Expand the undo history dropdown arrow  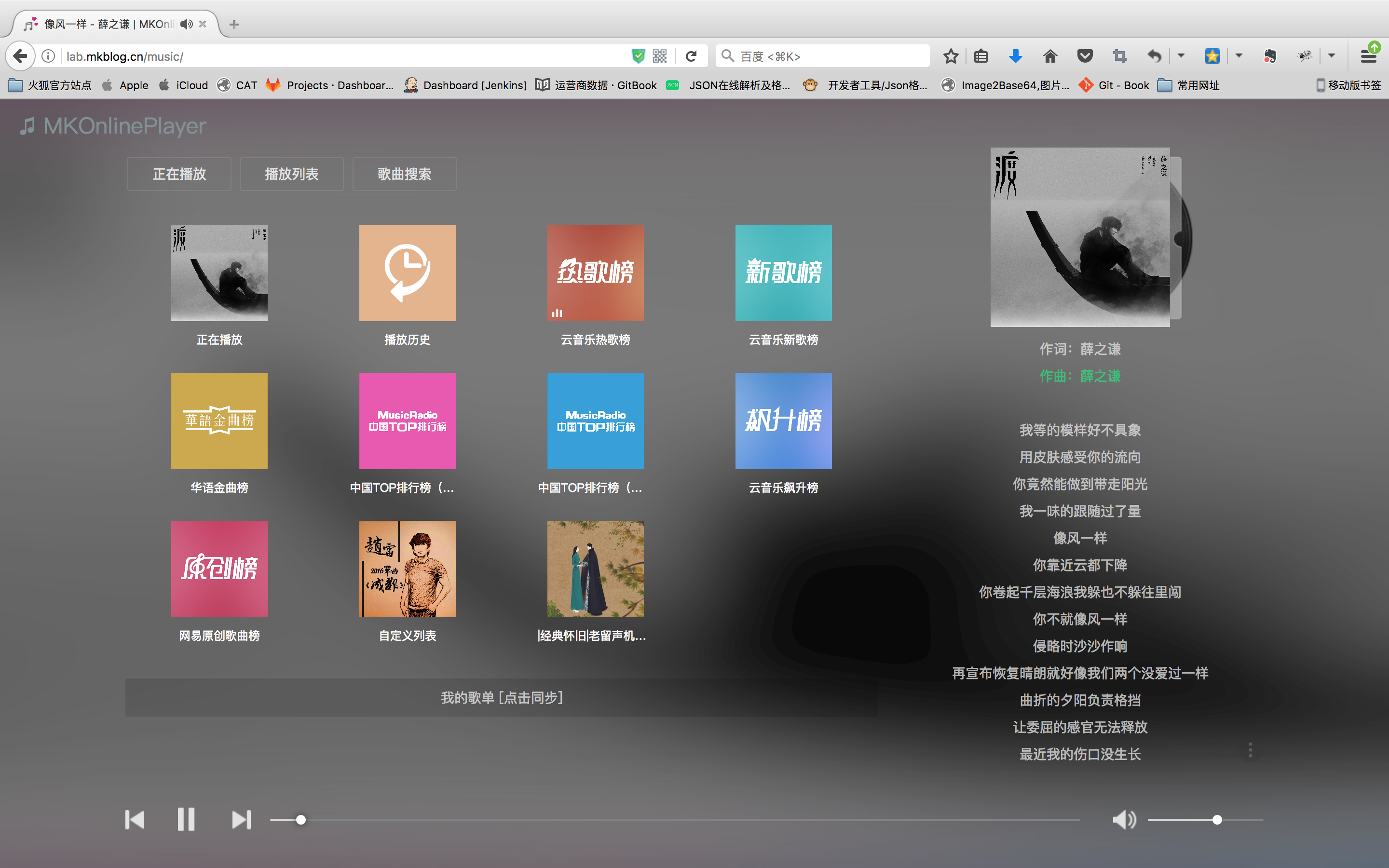(x=1181, y=55)
